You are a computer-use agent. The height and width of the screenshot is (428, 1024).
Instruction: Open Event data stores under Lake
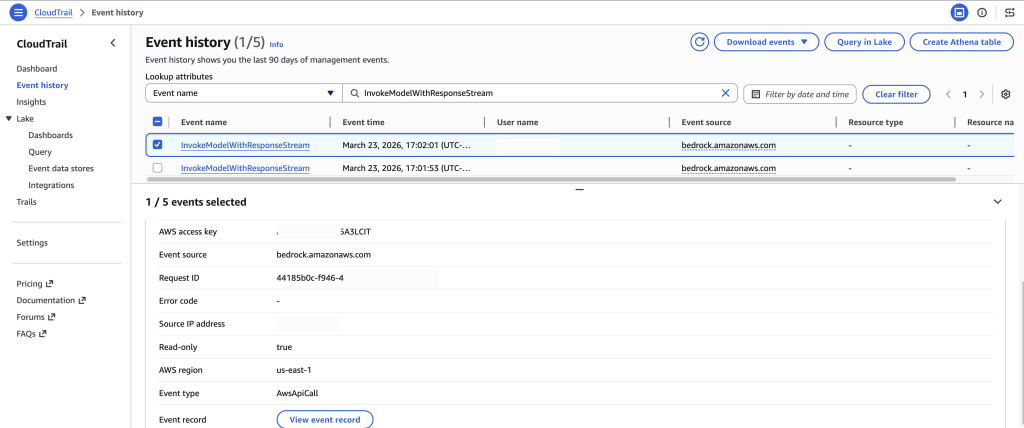tap(61, 169)
